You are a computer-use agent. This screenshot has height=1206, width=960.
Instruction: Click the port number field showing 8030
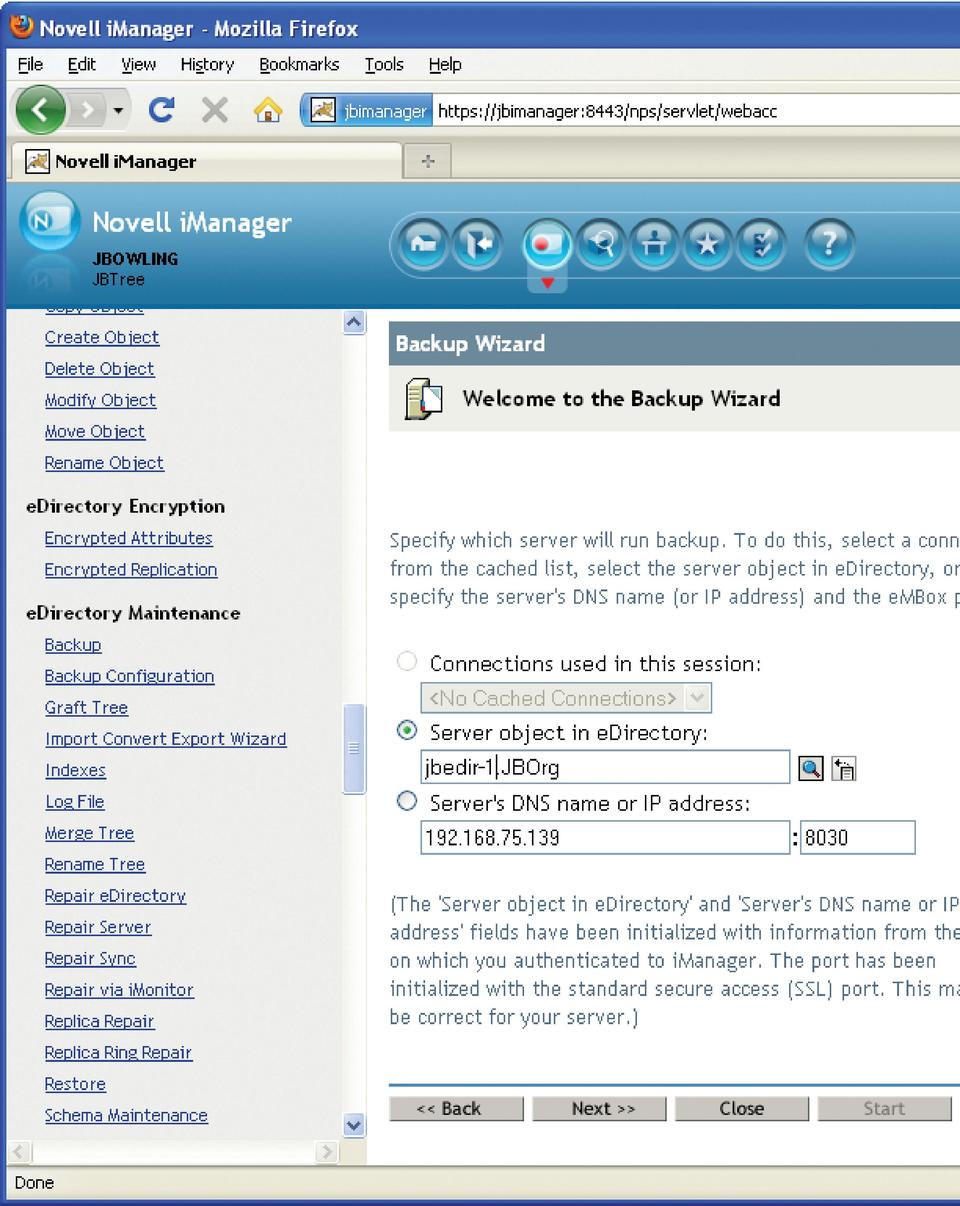click(857, 837)
